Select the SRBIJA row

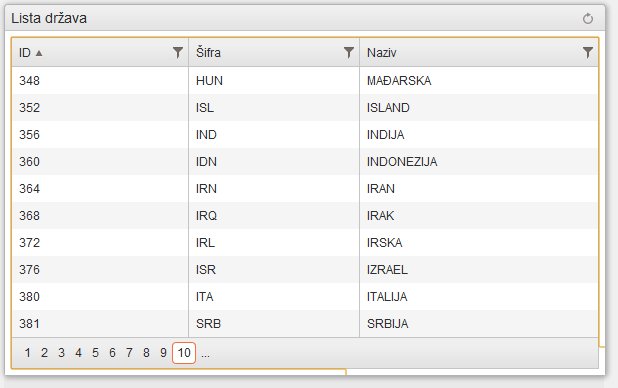click(x=305, y=324)
